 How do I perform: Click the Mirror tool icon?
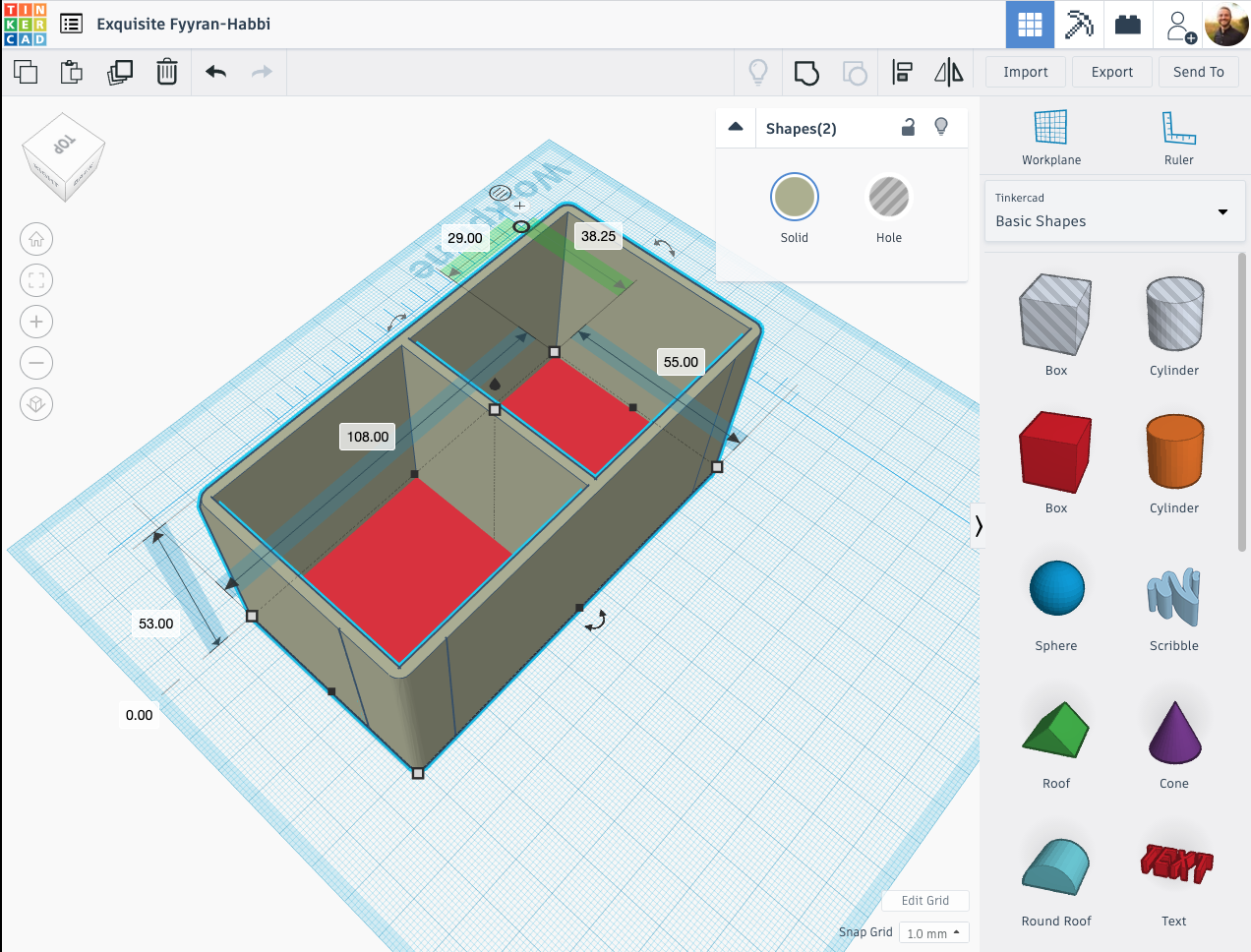949,73
